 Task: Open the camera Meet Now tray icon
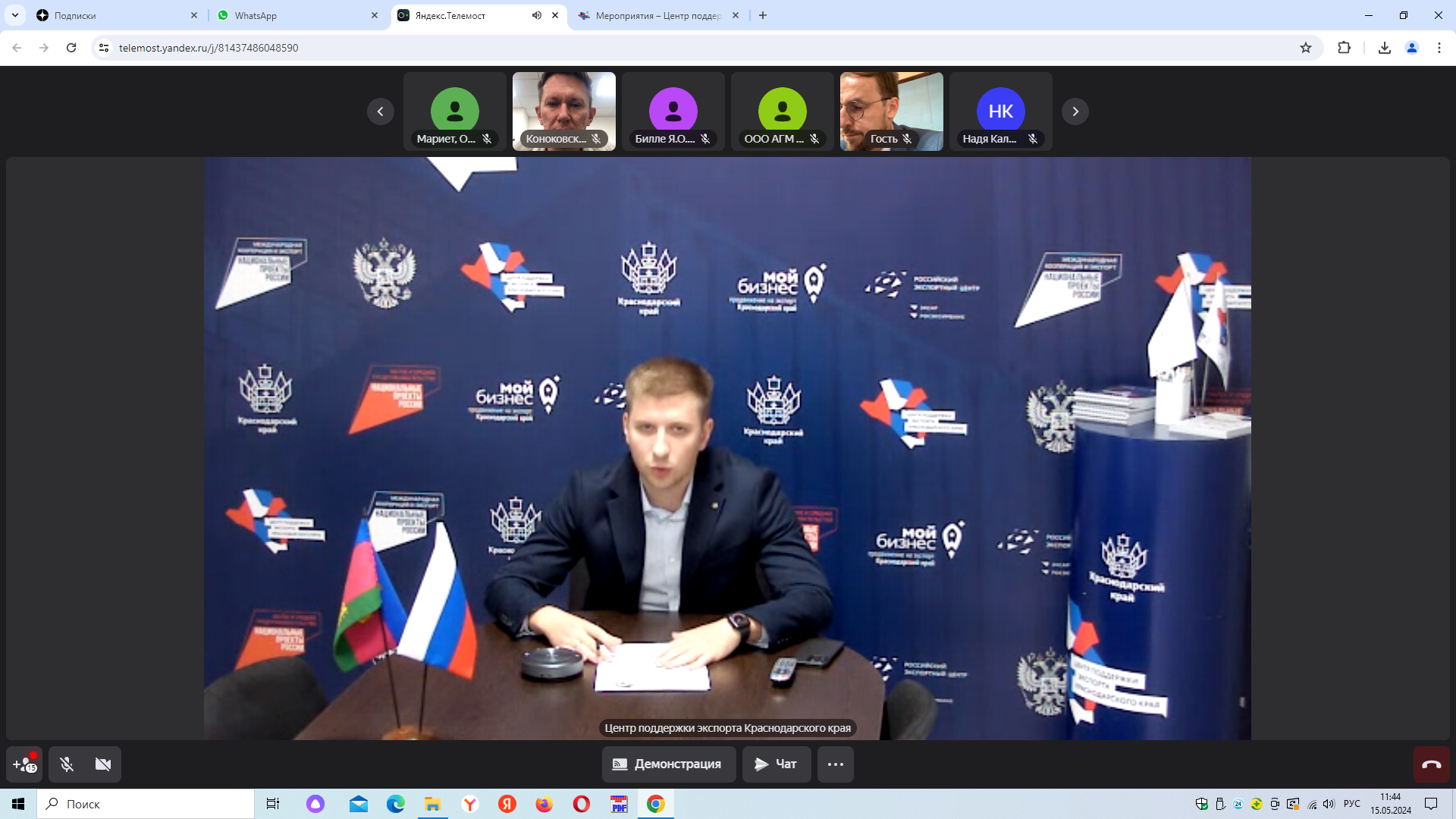(x=1275, y=804)
